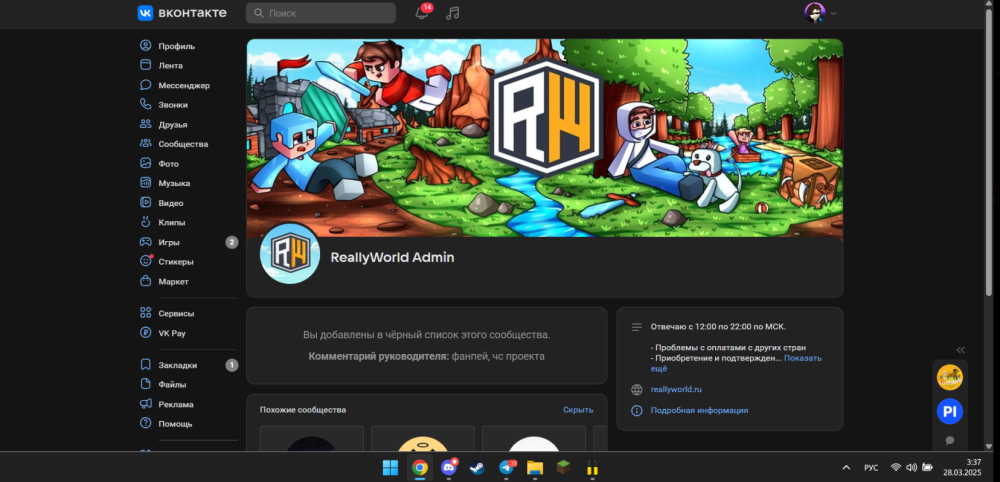Click the Игры counter badge 2
This screenshot has width=1000, height=482.
tap(232, 242)
